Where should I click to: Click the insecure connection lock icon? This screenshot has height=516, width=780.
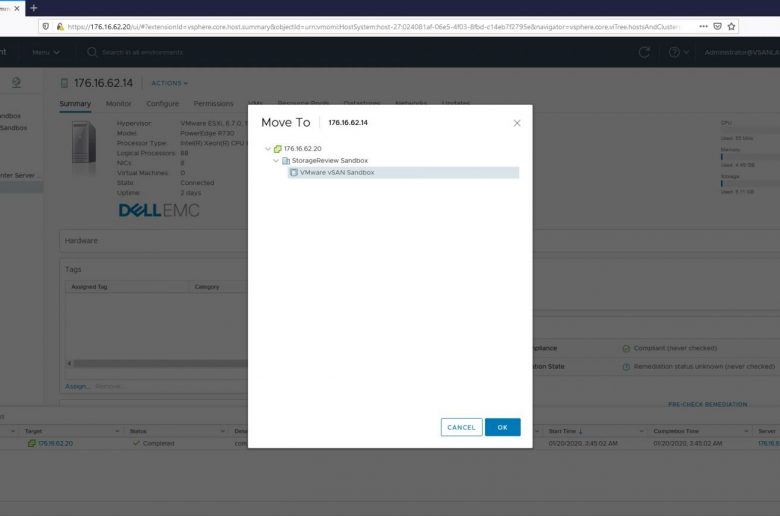point(60,26)
